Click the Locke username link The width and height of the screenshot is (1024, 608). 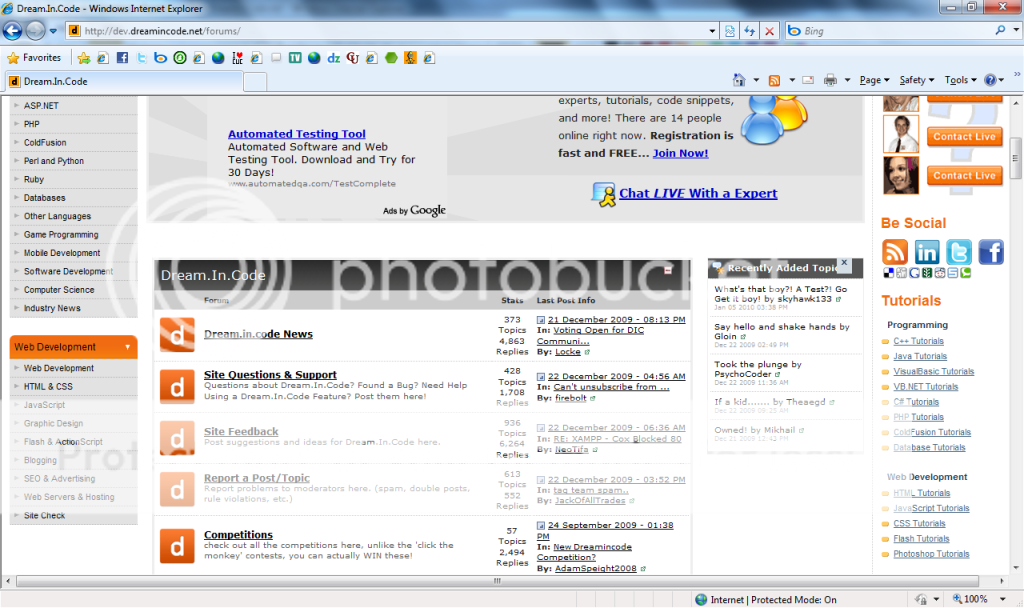[568, 351]
